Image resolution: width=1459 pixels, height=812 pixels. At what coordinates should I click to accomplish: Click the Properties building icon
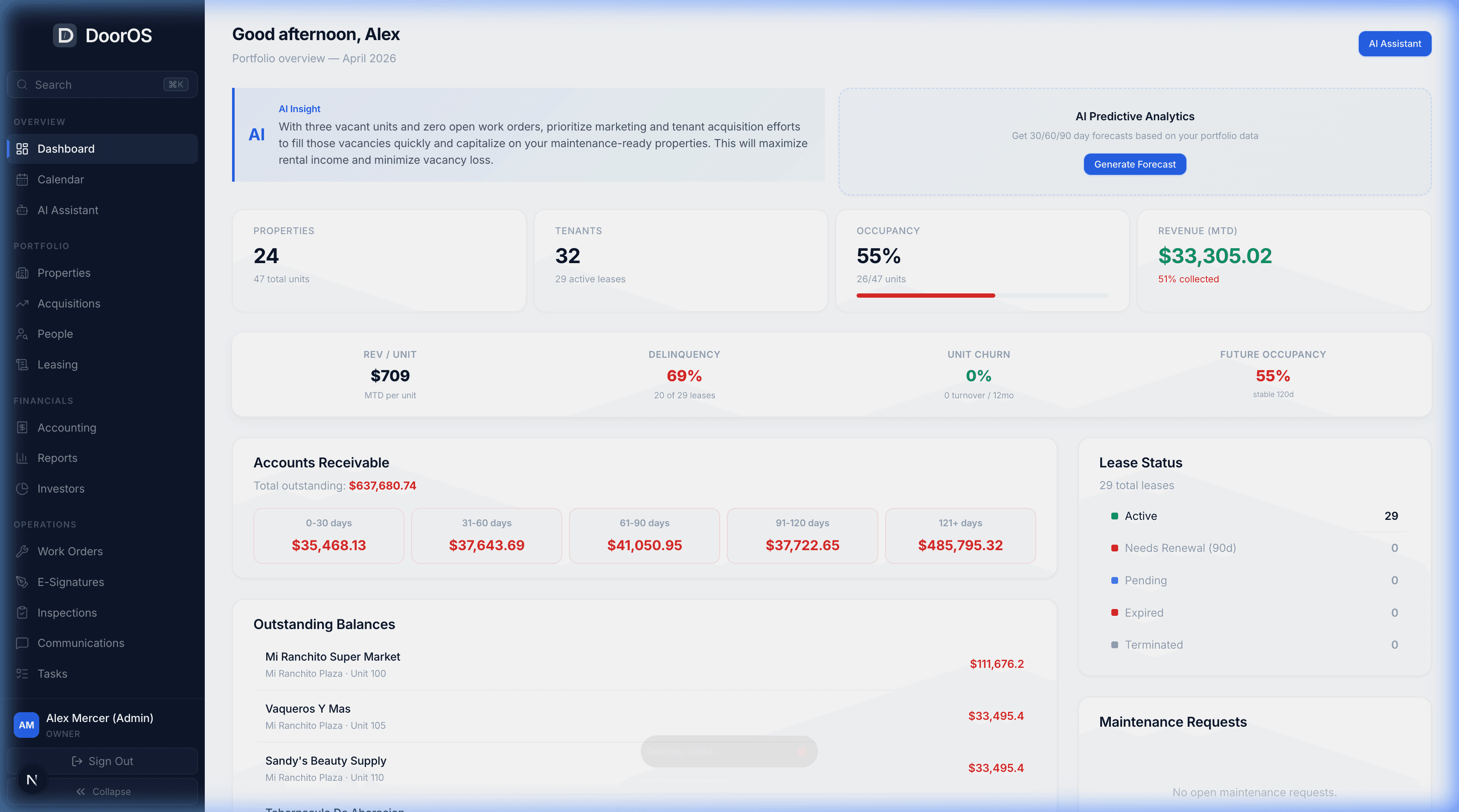click(22, 273)
